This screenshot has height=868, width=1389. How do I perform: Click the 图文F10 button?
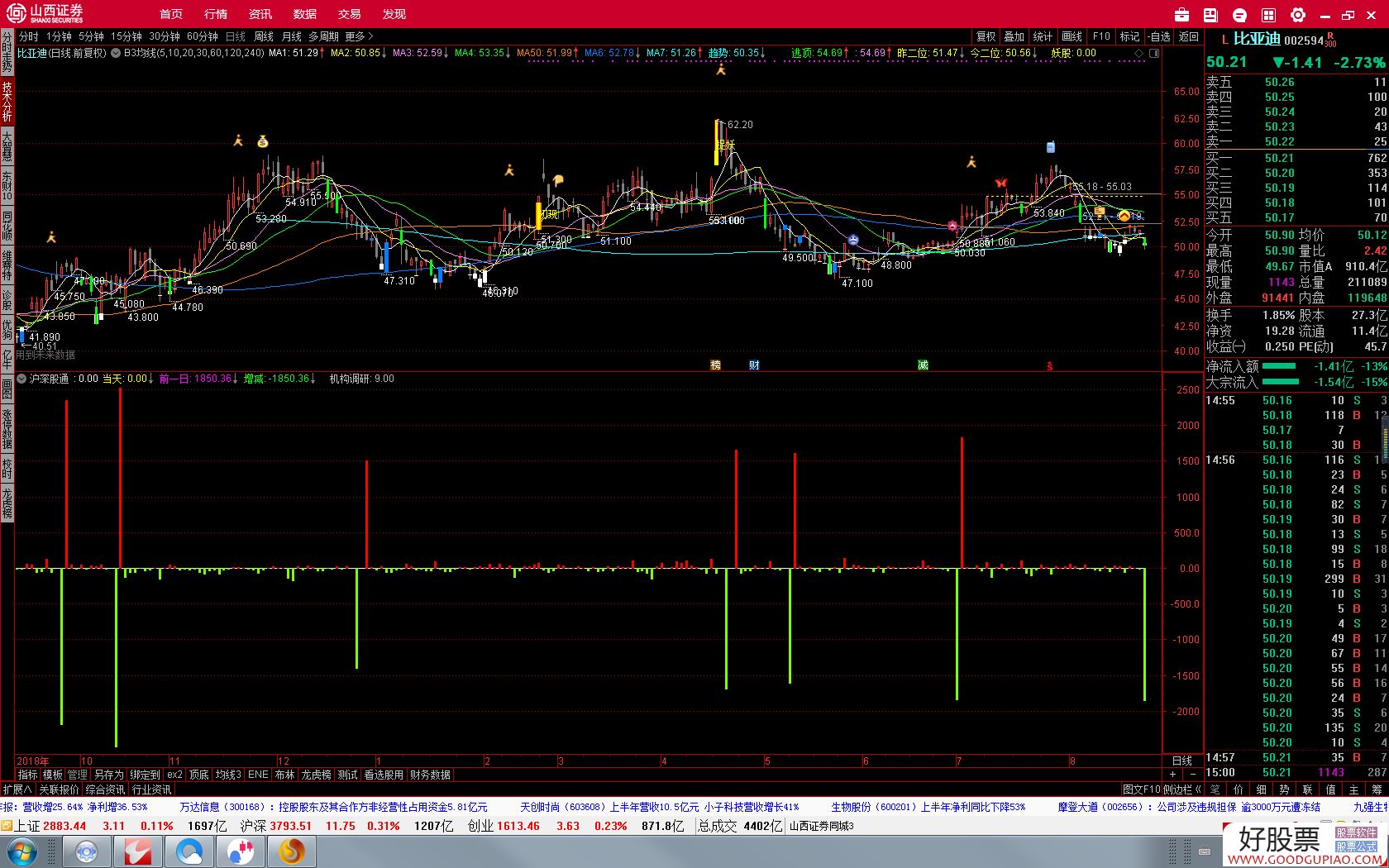1141,789
